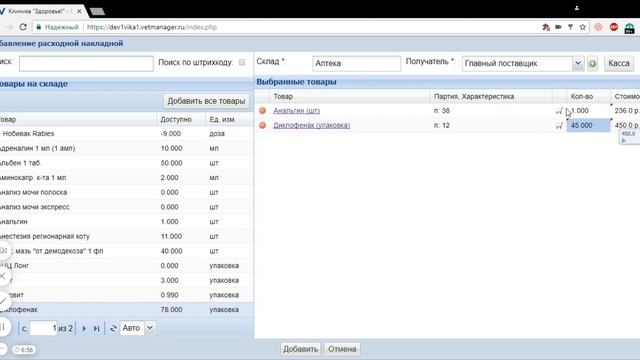Open the AdBlock extension icon
Viewport: 640px width, 360px height.
point(613,27)
